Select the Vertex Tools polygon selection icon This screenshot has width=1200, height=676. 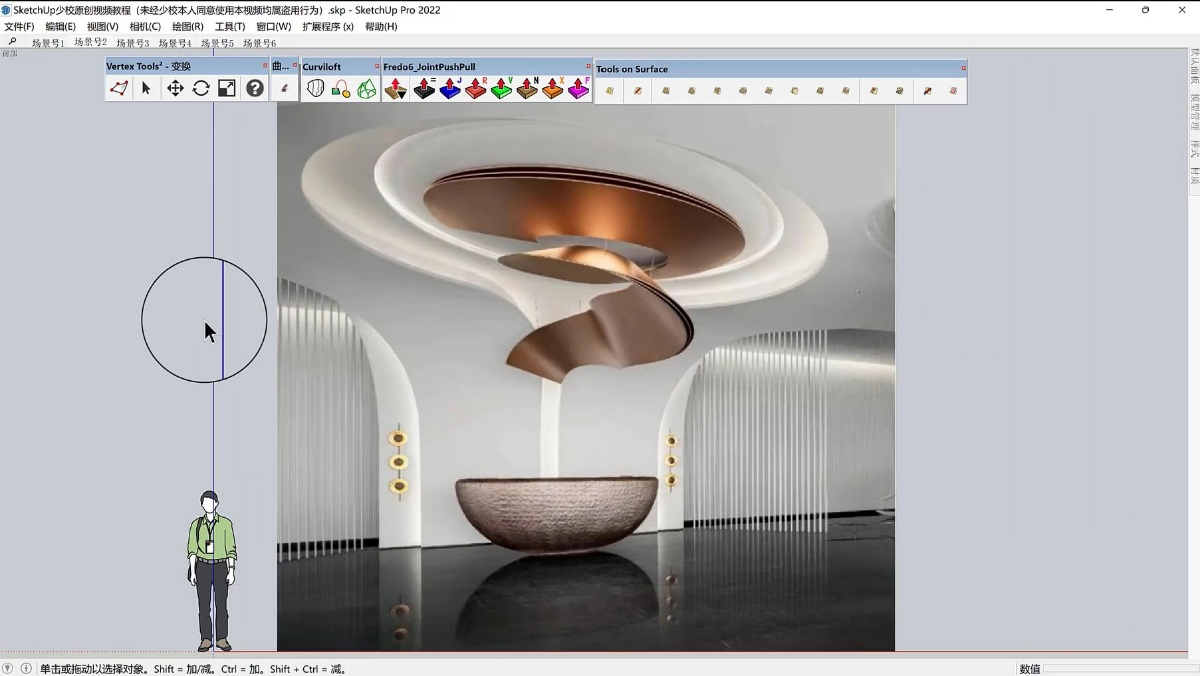119,88
